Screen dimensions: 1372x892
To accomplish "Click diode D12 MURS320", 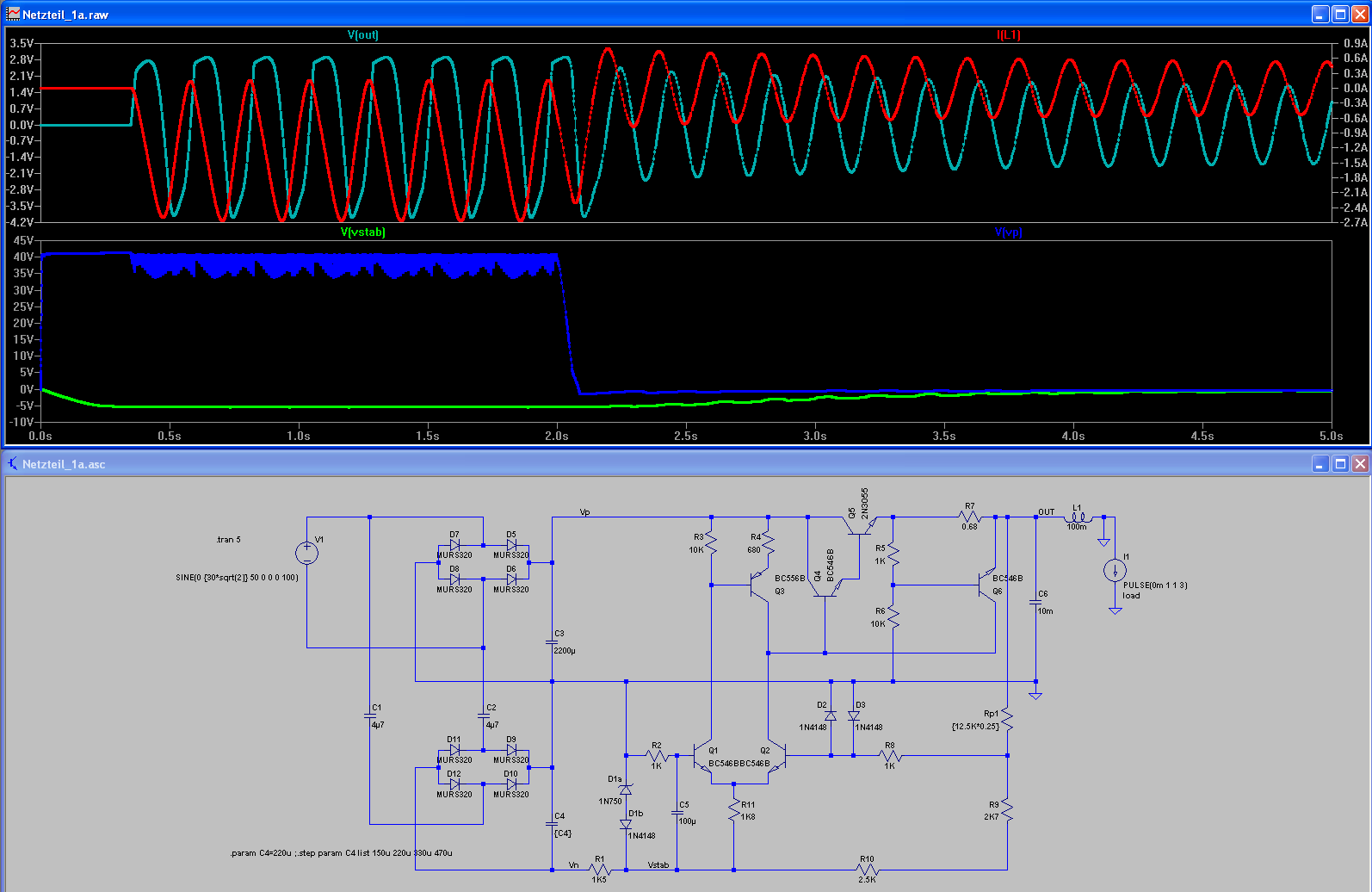I will point(454,784).
